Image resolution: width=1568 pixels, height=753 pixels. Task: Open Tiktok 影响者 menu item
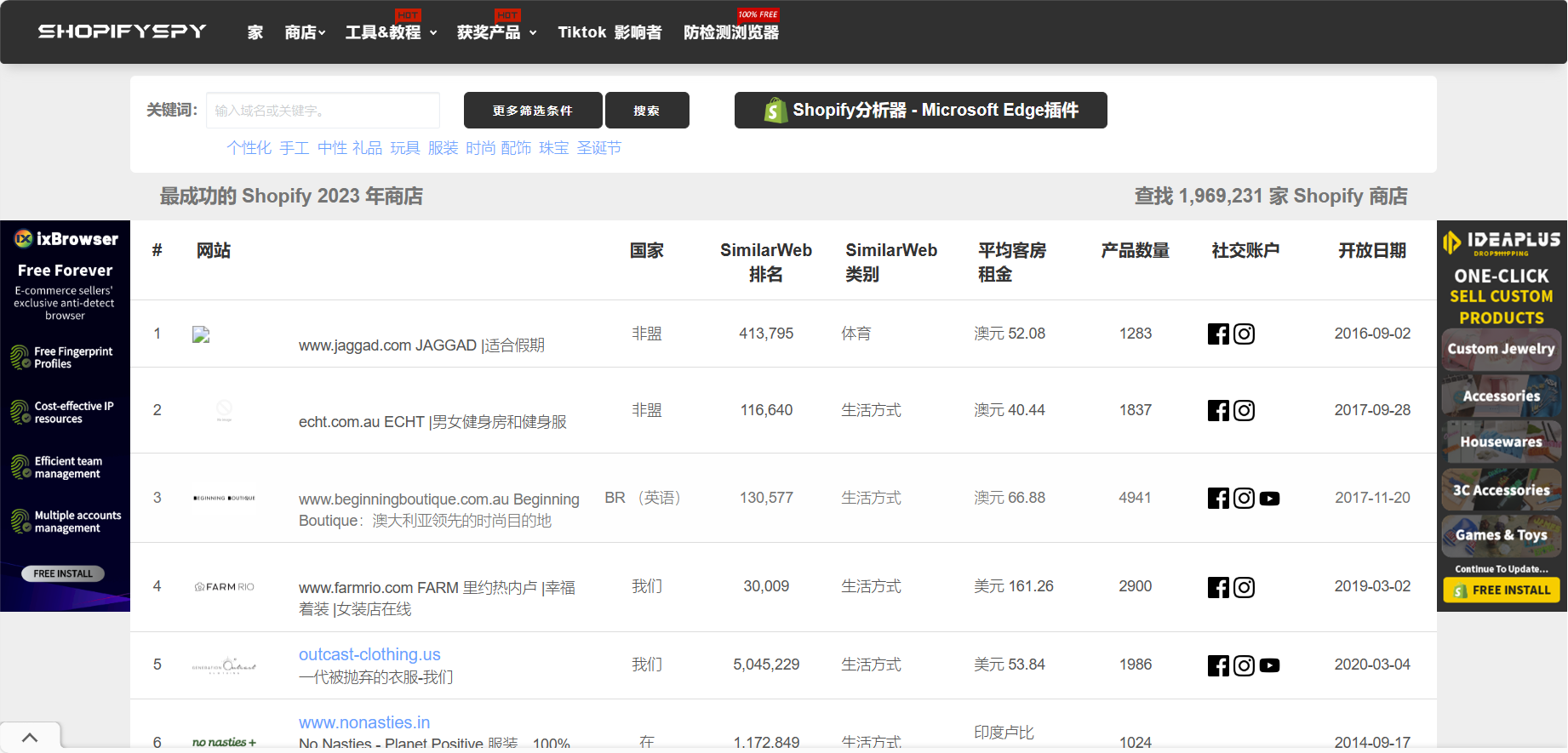point(609,32)
